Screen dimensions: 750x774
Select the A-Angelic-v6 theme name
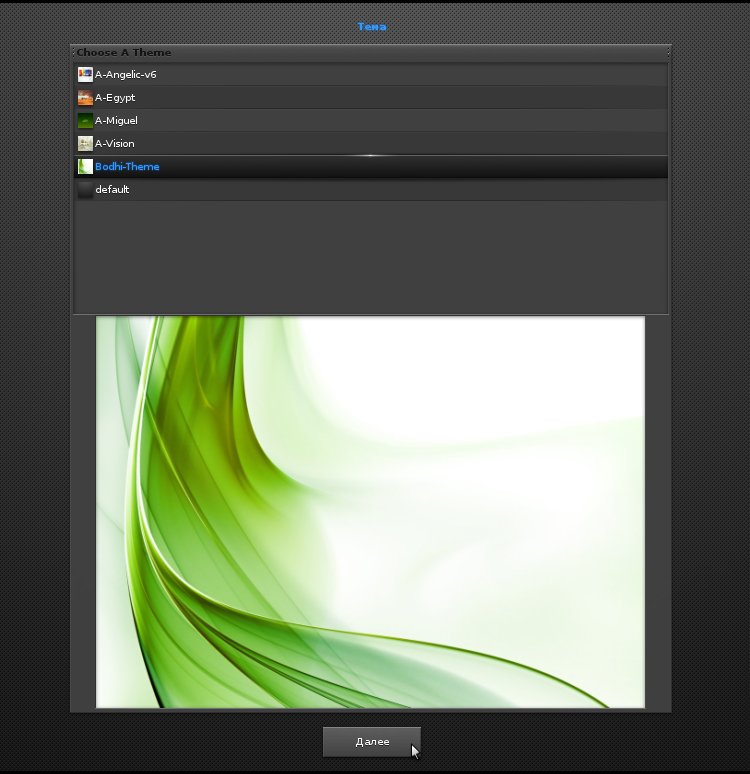125,75
